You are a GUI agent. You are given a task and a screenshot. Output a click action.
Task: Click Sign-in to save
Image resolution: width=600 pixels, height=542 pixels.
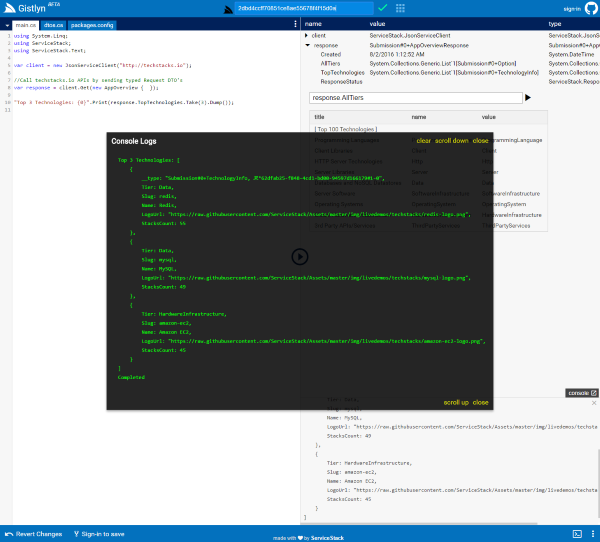click(99, 534)
